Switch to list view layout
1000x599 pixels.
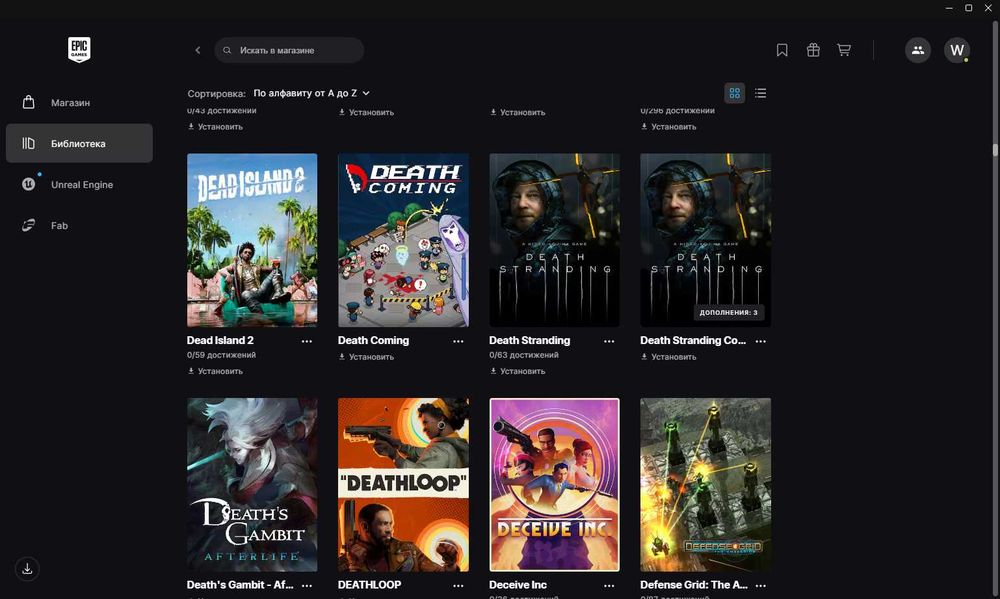[760, 93]
